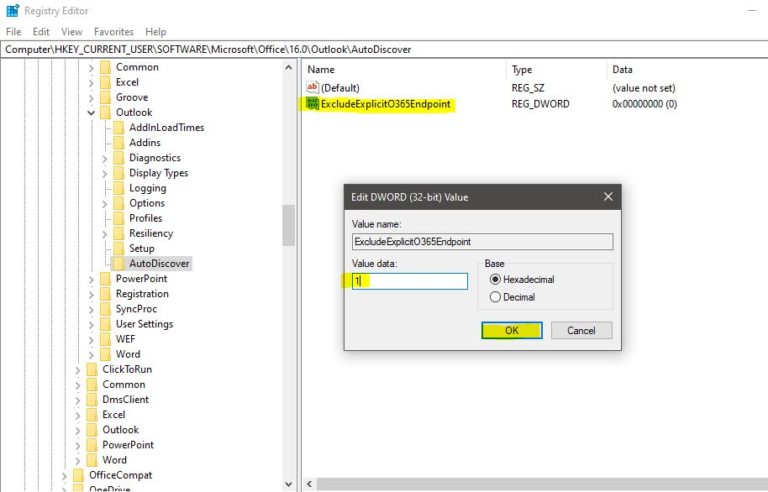Open the Help menu
768x492 pixels.
156,32
